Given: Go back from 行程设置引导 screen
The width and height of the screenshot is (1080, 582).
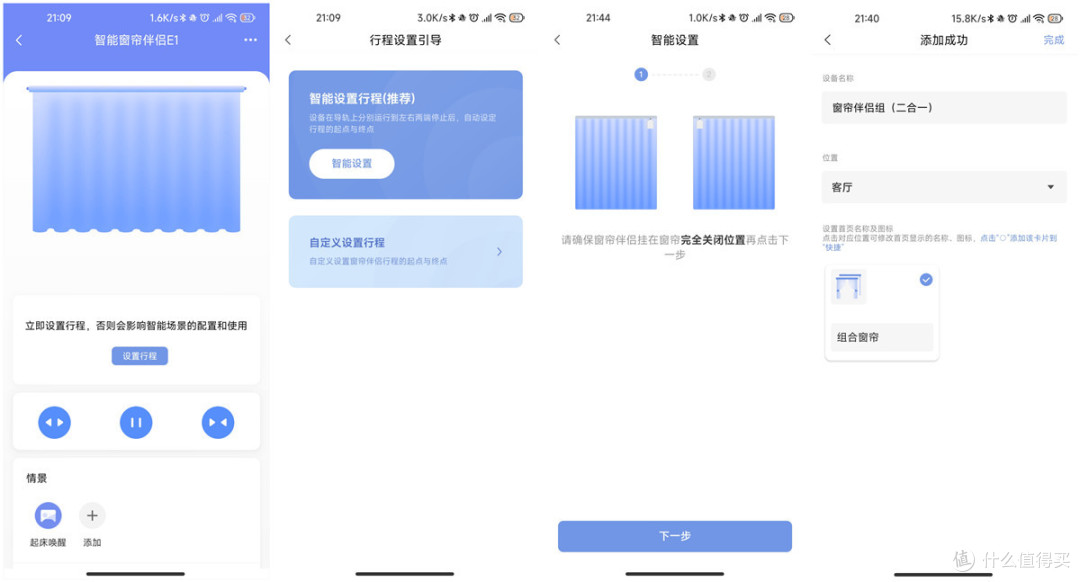Looking at the screenshot, I should [x=289, y=40].
